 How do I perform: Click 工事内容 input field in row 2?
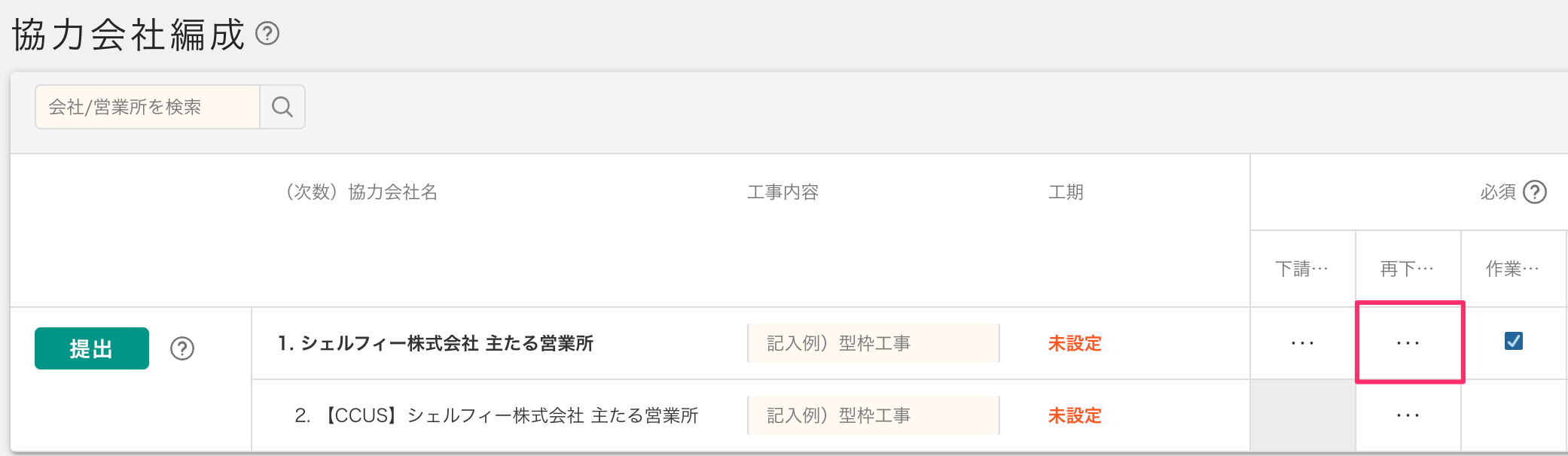[873, 415]
